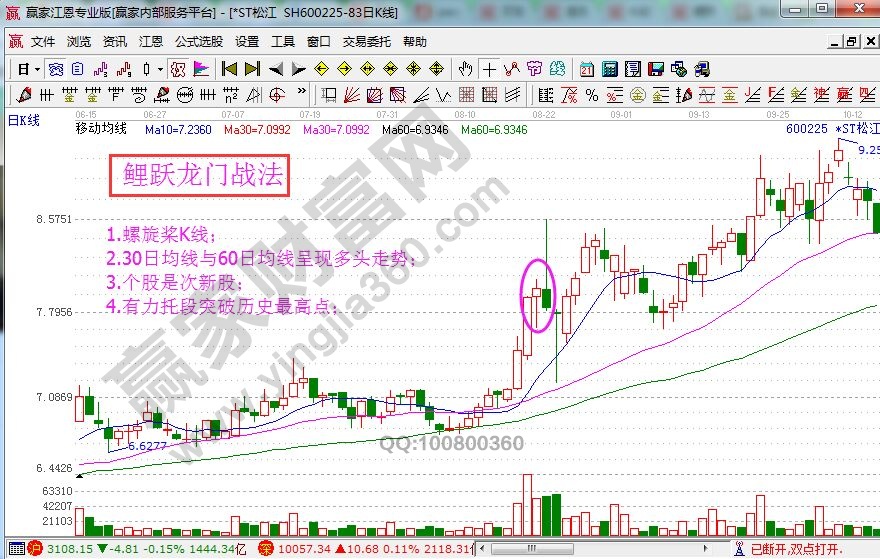Click the 日K线 chart label
This screenshot has width=880, height=559.
click(x=24, y=120)
